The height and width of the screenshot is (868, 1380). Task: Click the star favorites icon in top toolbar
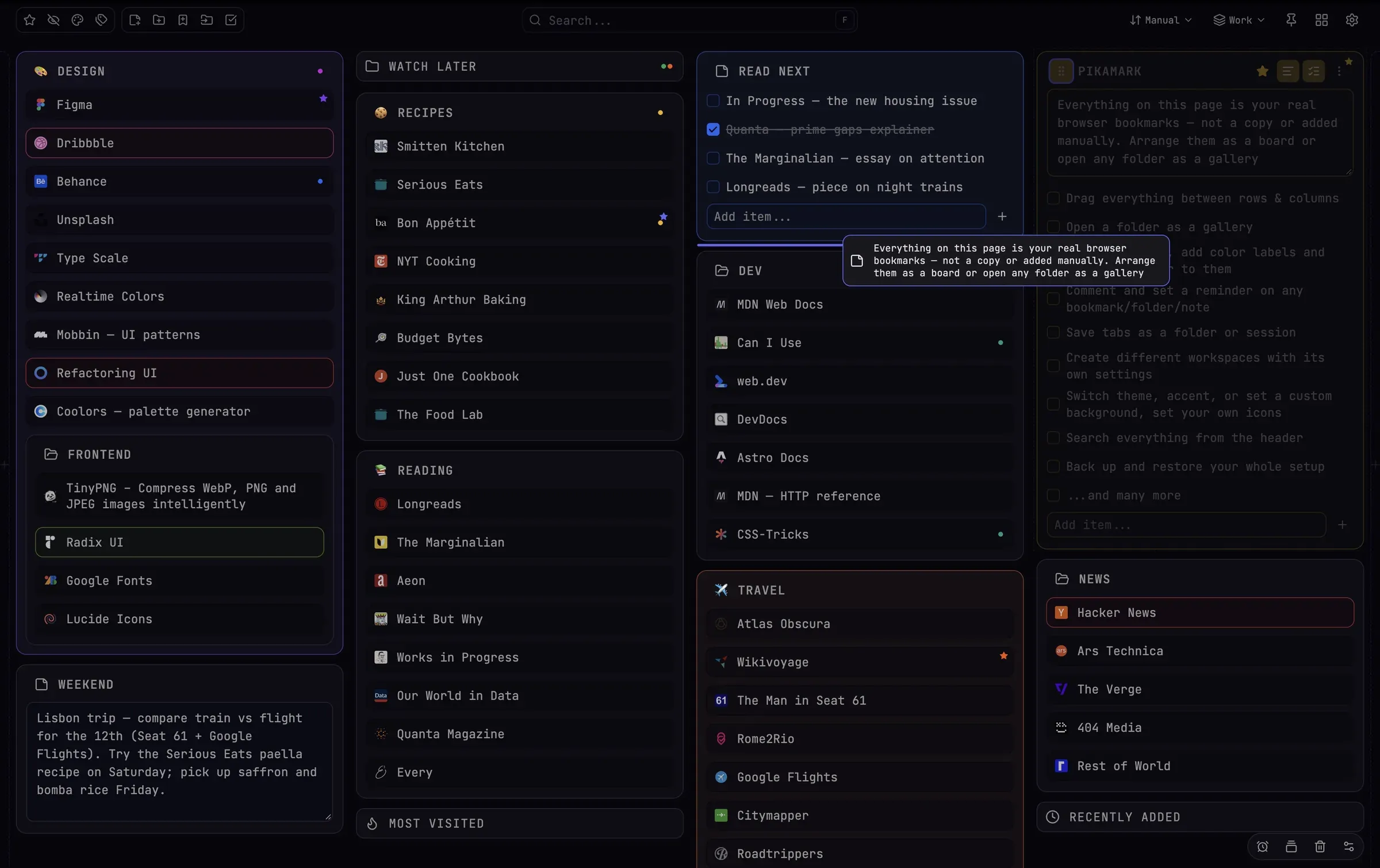click(30, 20)
